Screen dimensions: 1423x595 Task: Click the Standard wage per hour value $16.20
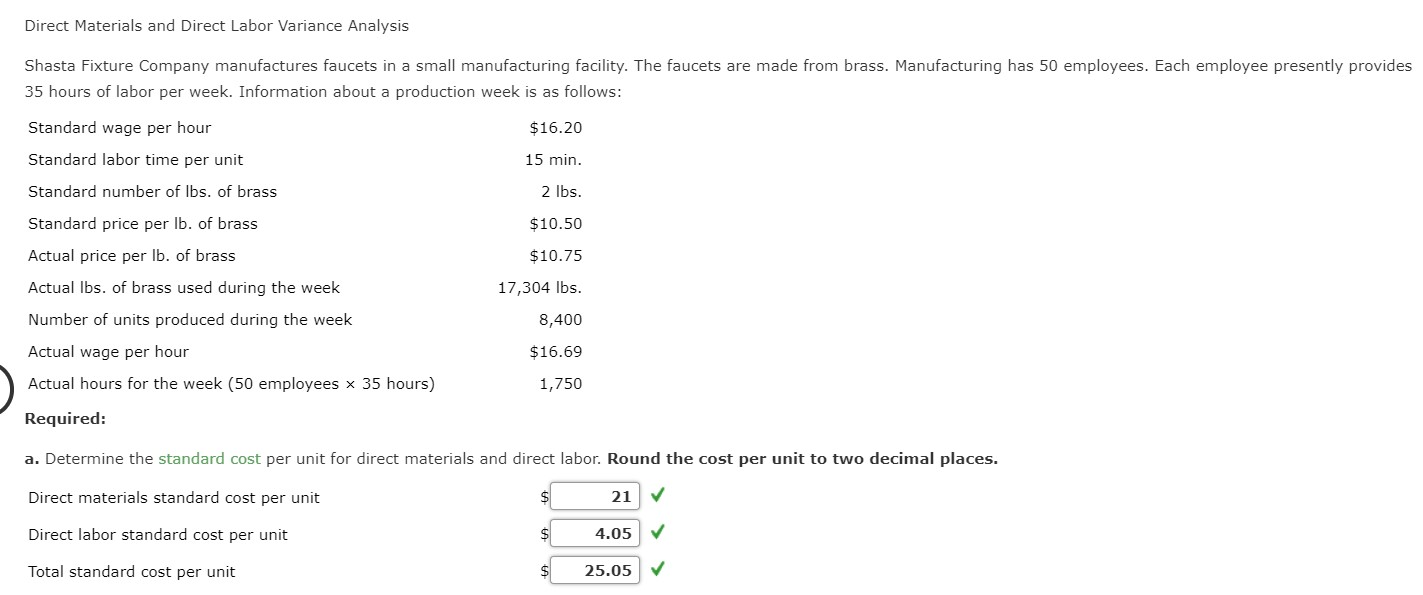(x=556, y=127)
